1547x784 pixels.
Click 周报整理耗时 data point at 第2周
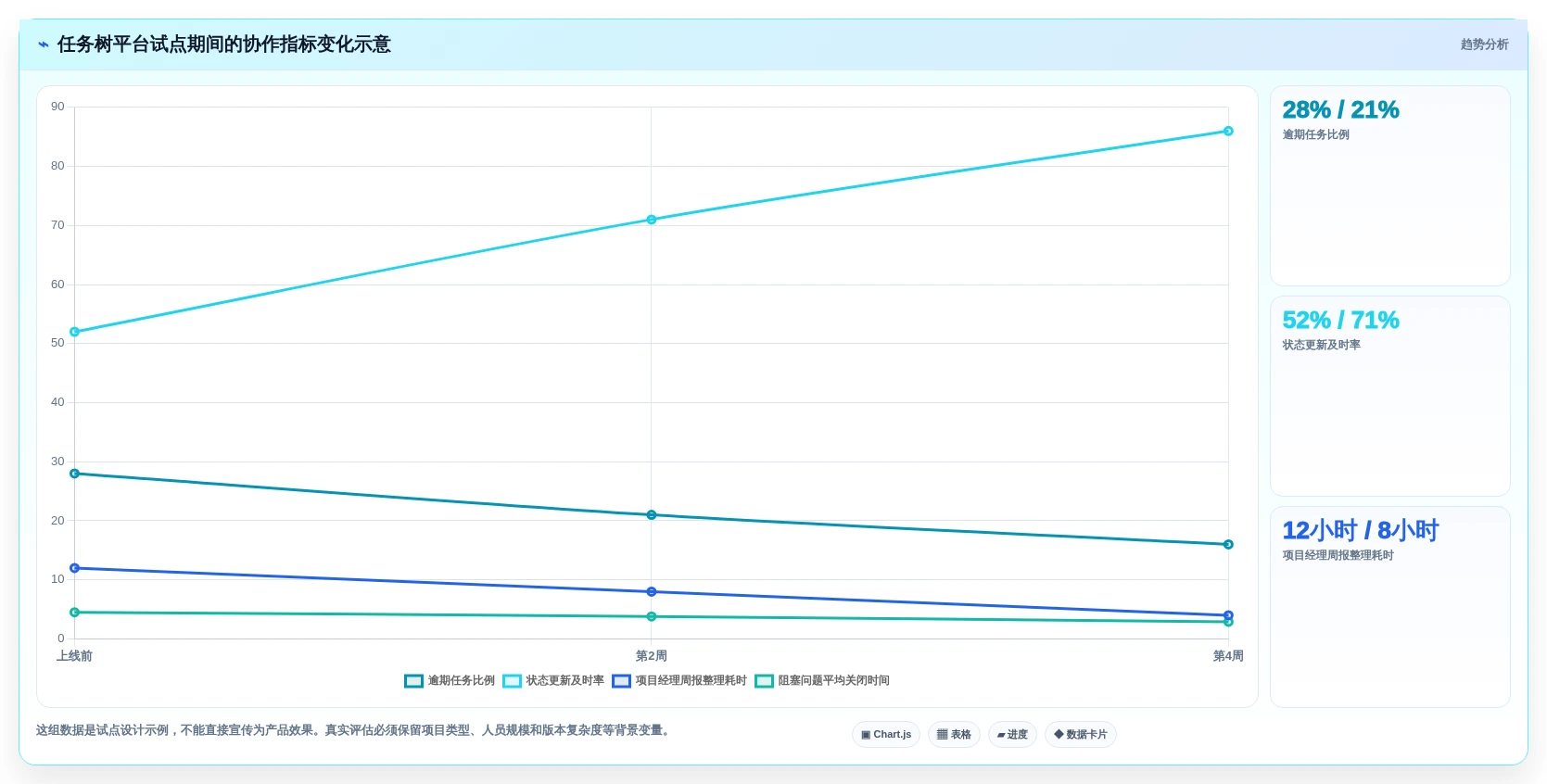652,592
